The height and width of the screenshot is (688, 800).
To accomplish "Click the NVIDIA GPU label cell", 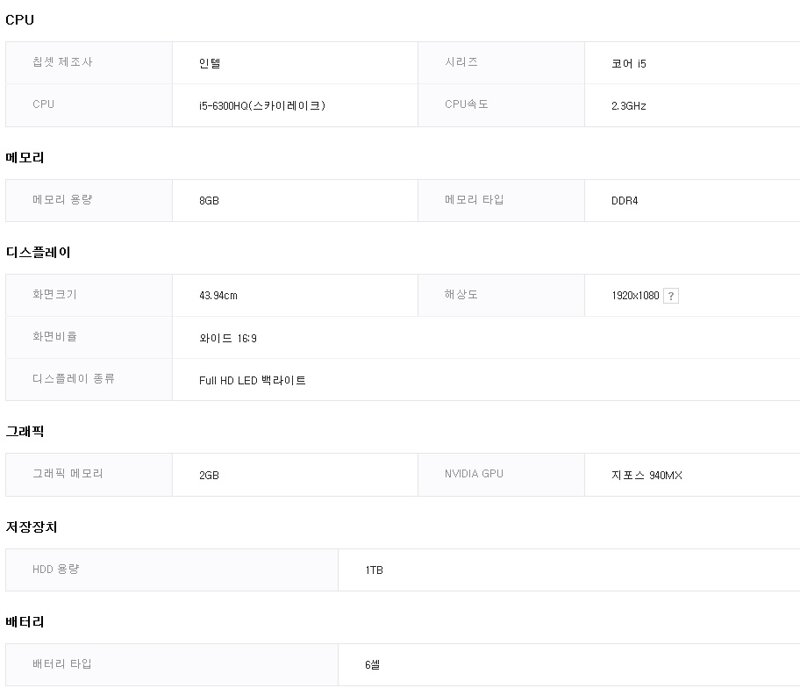I will pos(501,475).
